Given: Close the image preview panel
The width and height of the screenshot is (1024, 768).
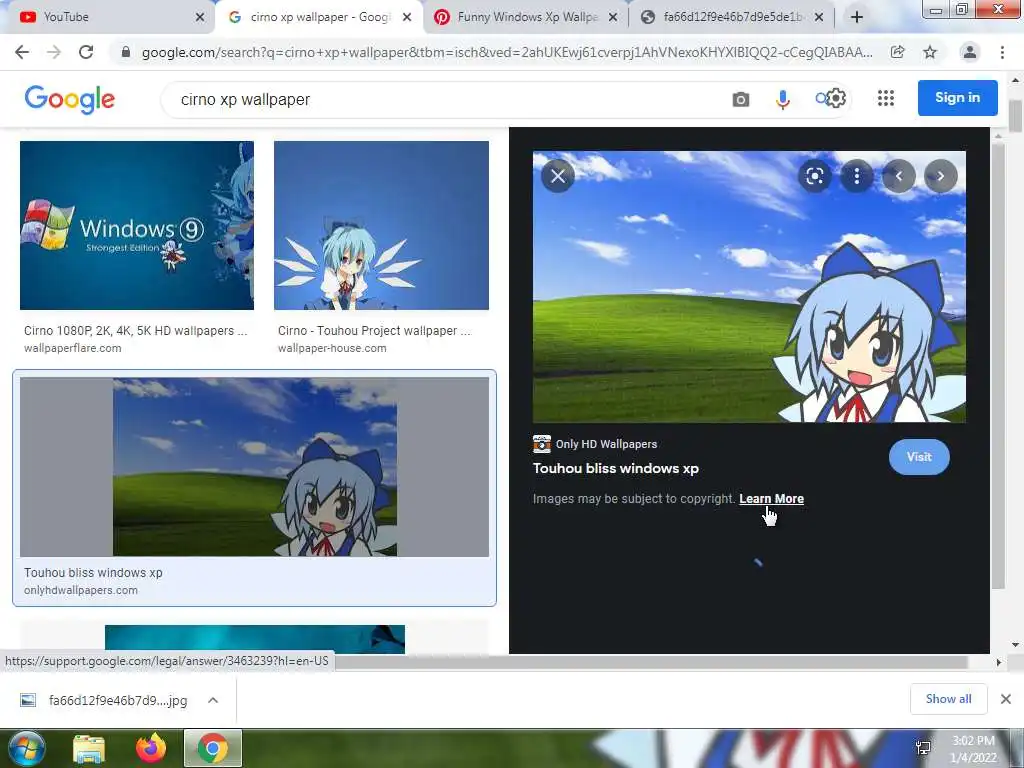Looking at the screenshot, I should click(558, 176).
